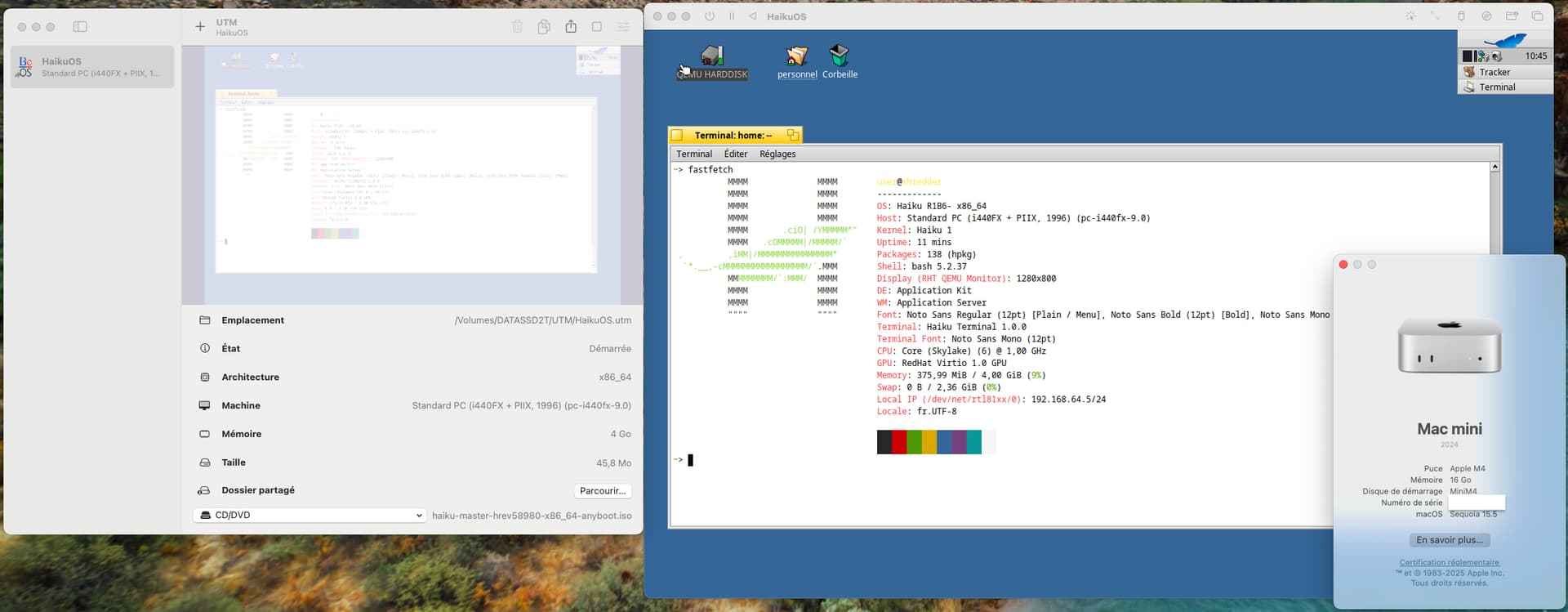This screenshot has height=612, width=1568.
Task: Click the Parcourir… button for shared folder
Action: coord(603,491)
